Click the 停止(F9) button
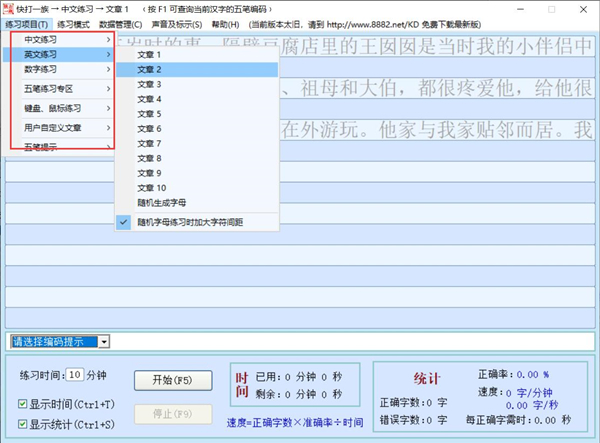 [173, 413]
